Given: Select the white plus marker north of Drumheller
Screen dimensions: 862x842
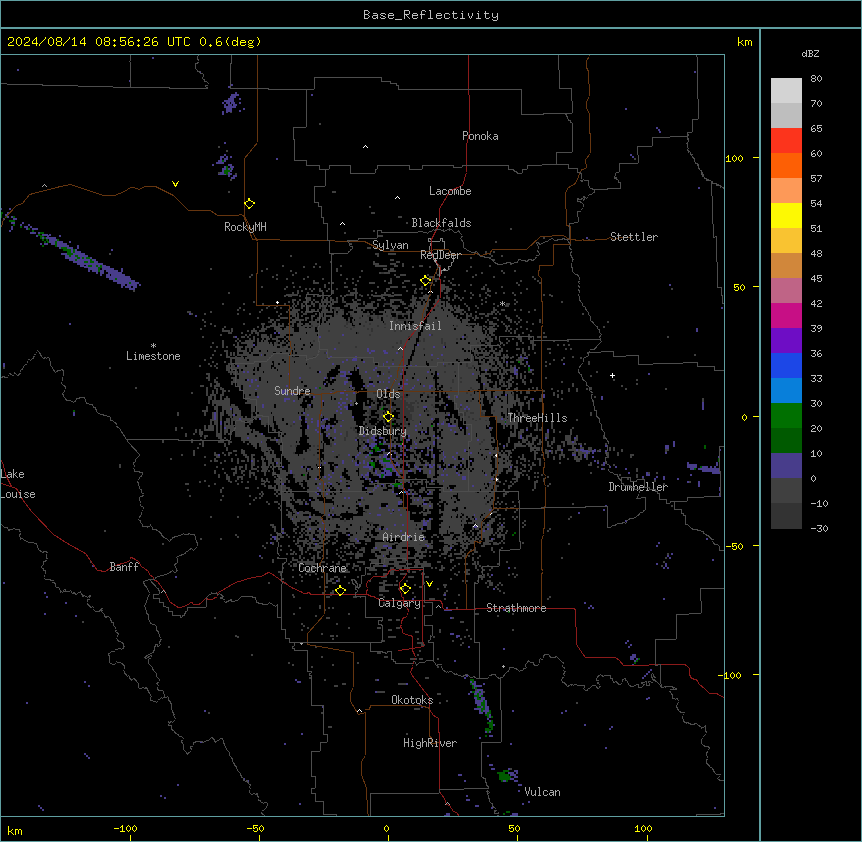Looking at the screenshot, I should point(612,375).
